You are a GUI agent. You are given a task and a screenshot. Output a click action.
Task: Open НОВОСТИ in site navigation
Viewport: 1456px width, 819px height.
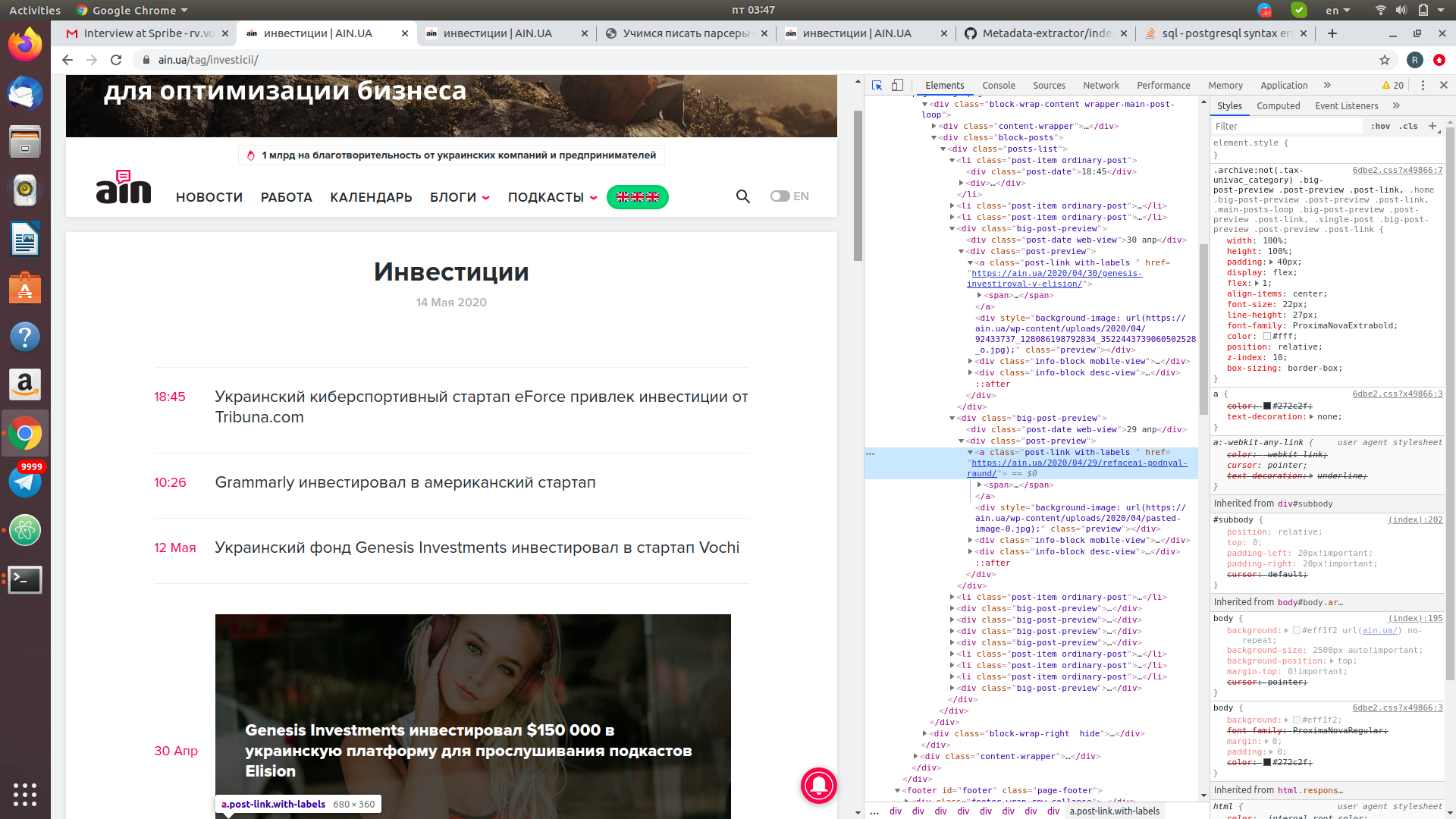(x=209, y=197)
